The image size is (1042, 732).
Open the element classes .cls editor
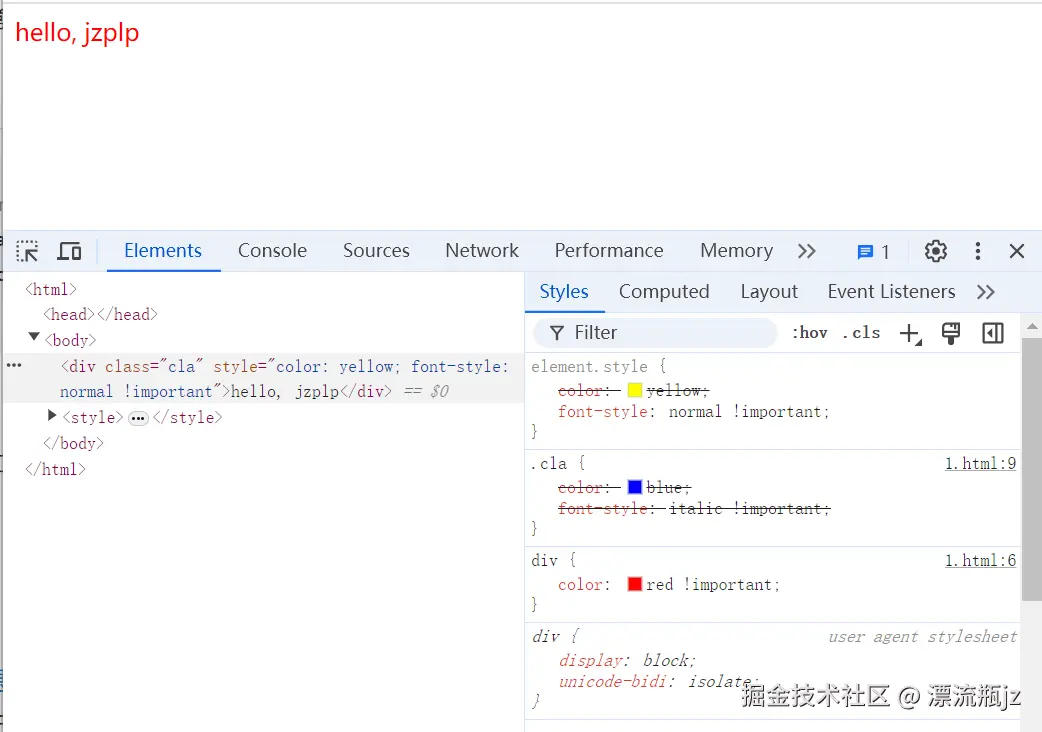(x=861, y=332)
